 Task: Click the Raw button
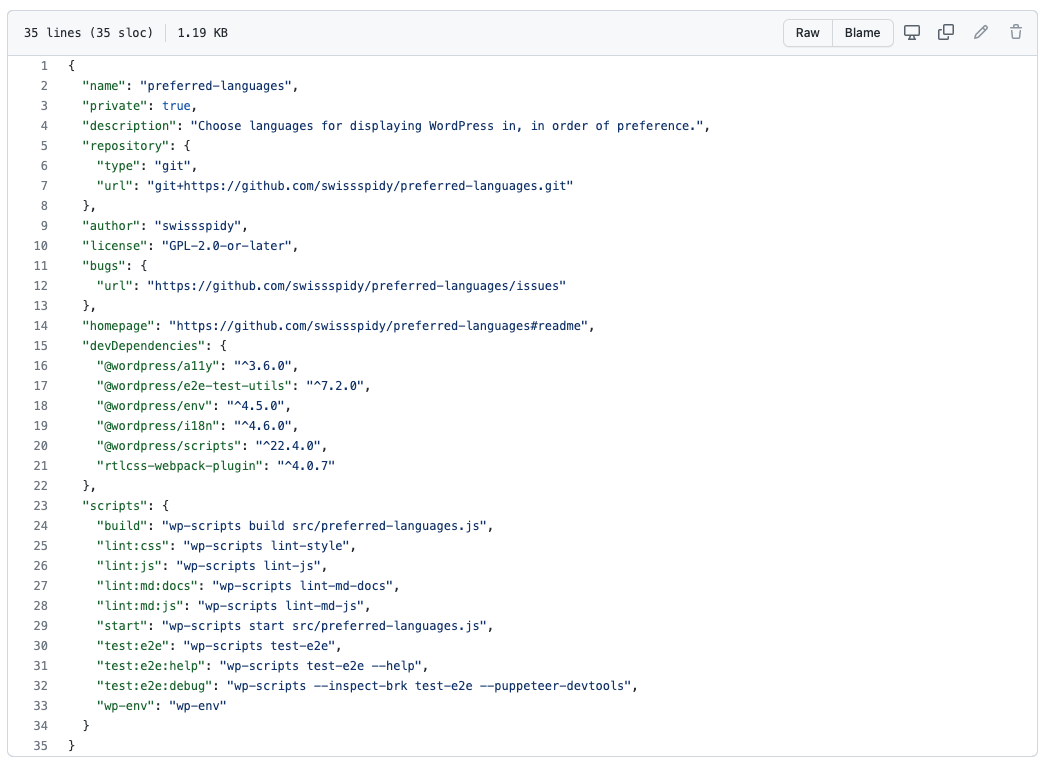pyautogui.click(x=807, y=32)
